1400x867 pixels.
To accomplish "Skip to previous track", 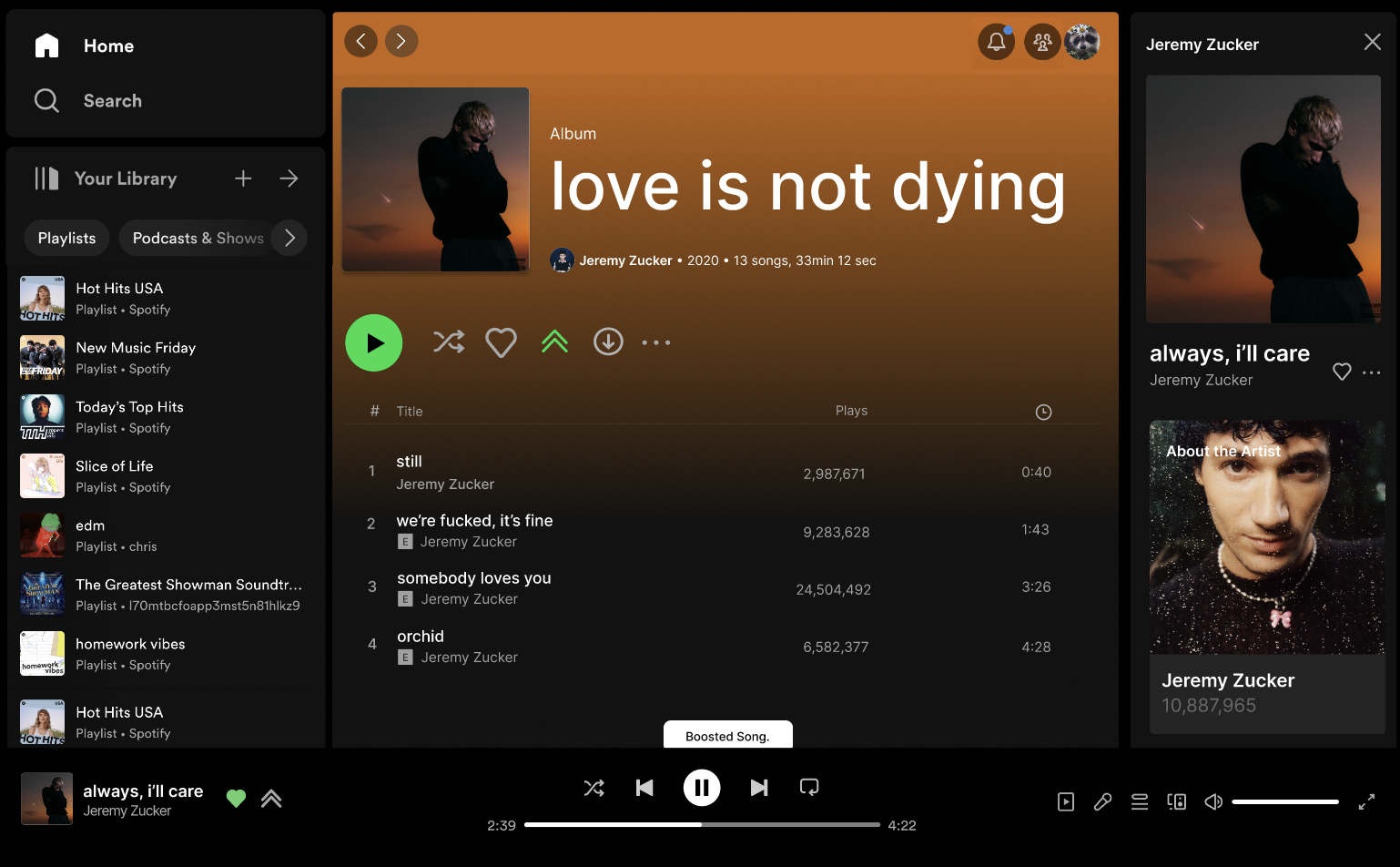I will click(x=644, y=788).
